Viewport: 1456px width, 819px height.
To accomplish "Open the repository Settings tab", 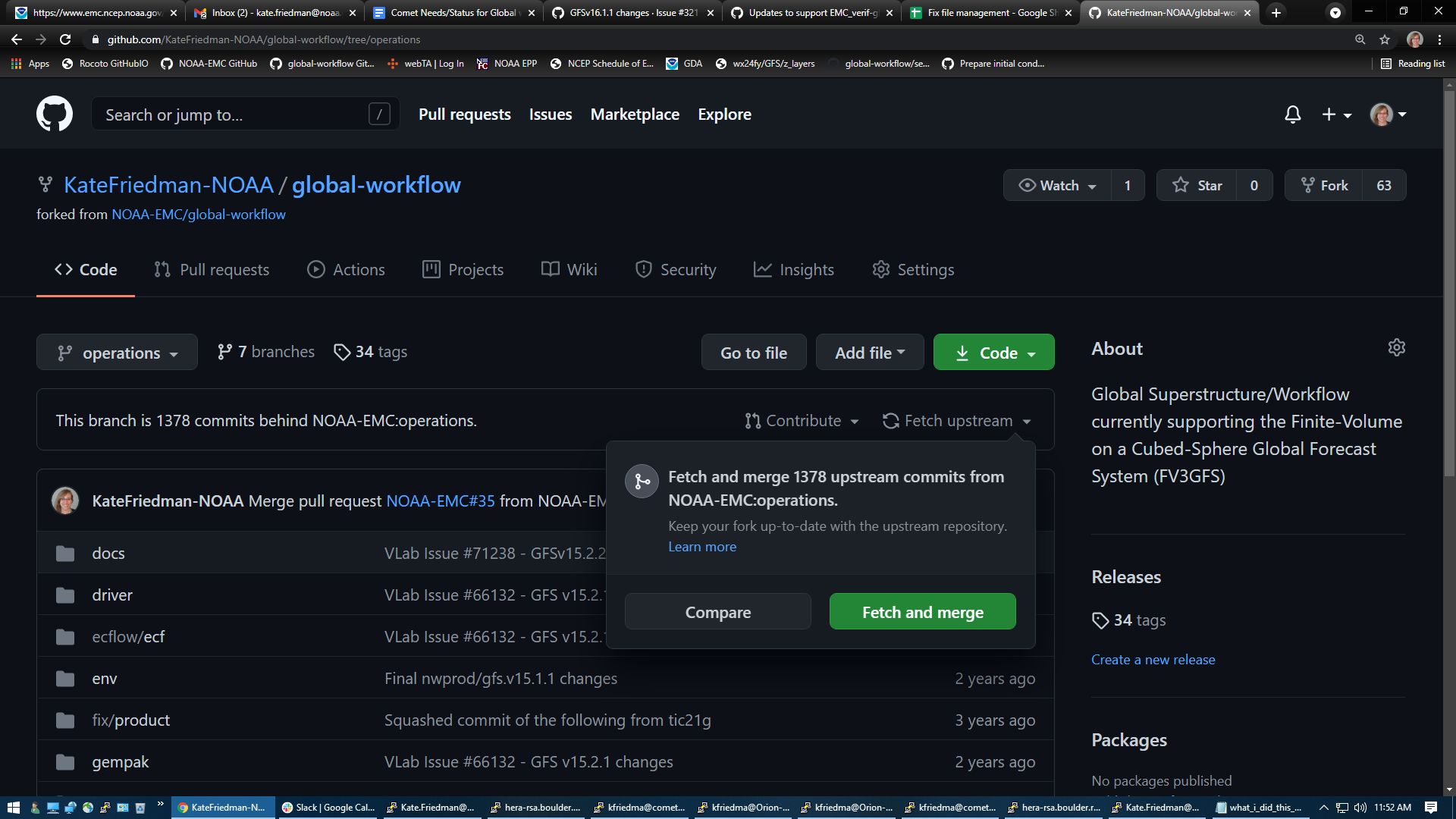I will pyautogui.click(x=913, y=270).
